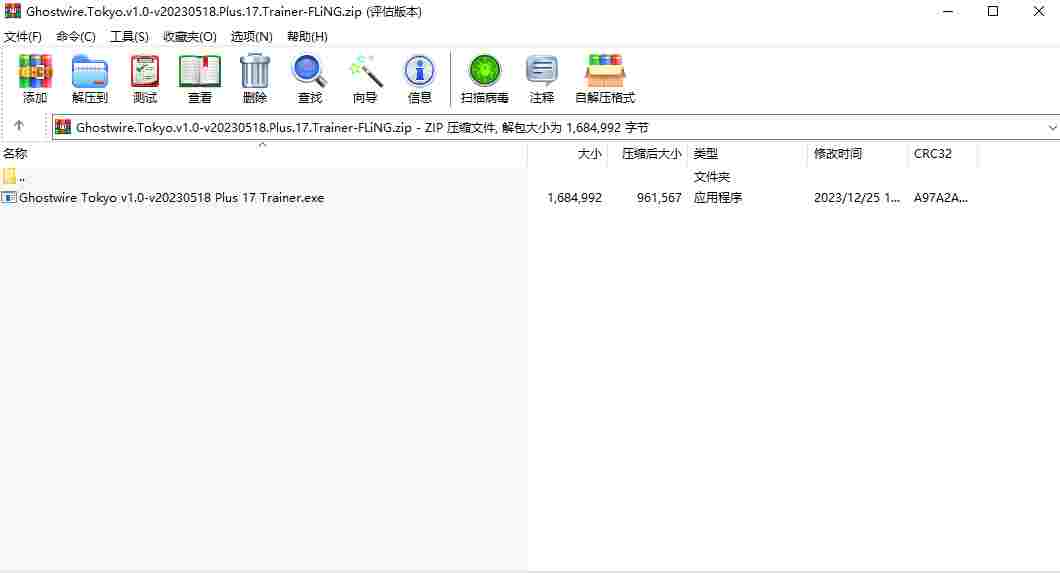This screenshot has width=1060, height=573.
Task: Open the 工具(S) menu
Action: [x=129, y=36]
